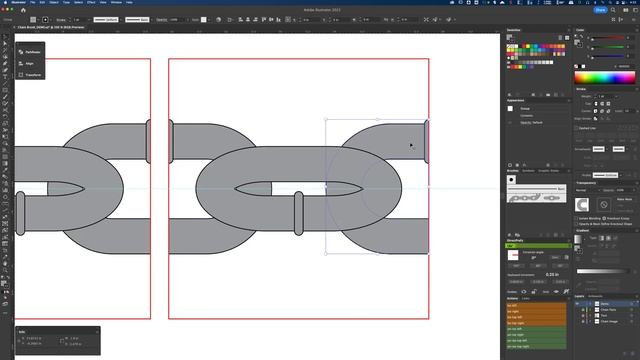Click the green slider in Color panel
Viewport: 640px width, 360px height.
pyautogui.click(x=608, y=47)
